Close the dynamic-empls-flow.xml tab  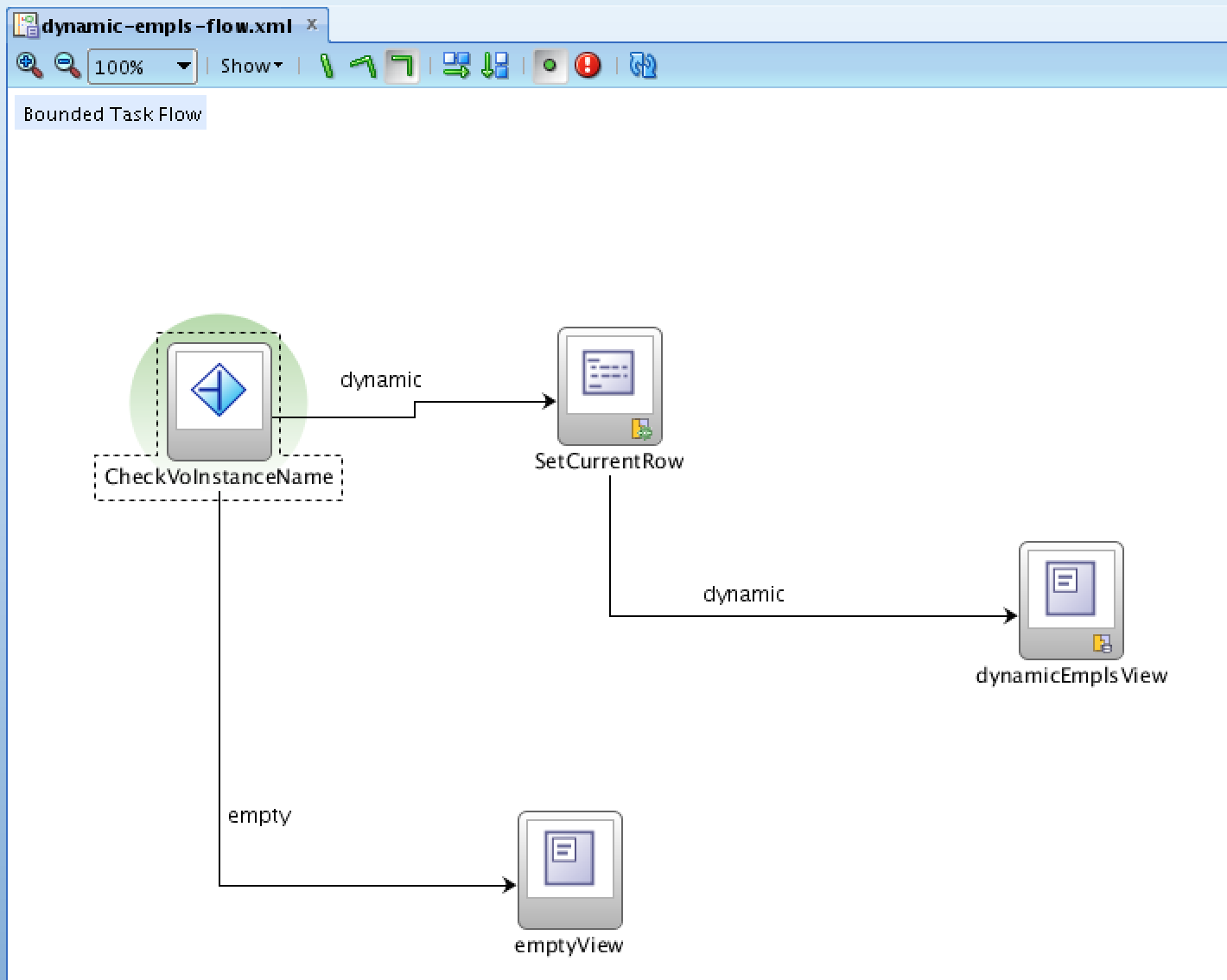point(312,25)
